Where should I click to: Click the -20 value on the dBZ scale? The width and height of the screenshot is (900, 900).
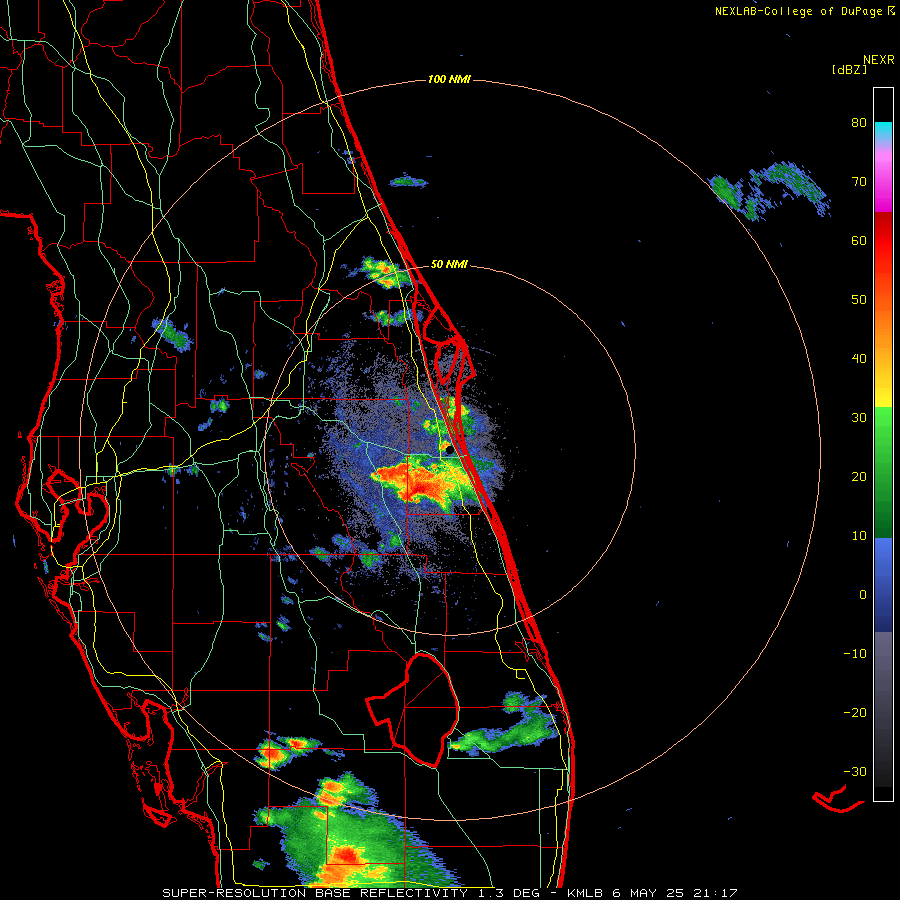(855, 713)
